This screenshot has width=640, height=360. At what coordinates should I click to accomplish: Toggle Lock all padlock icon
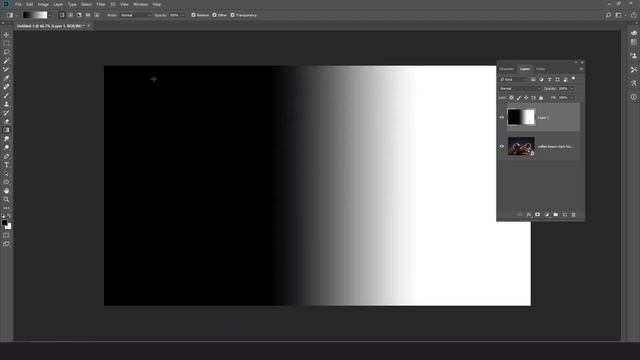541,98
